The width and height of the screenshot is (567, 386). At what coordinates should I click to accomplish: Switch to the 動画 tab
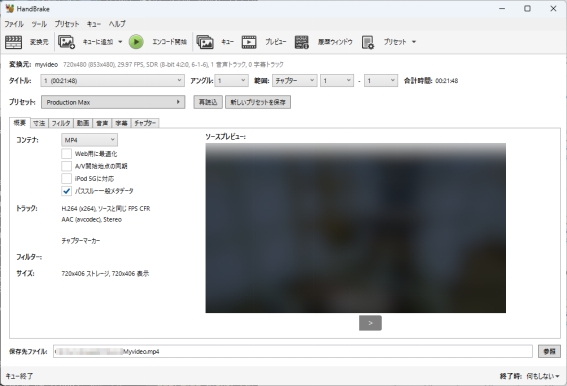coord(83,123)
